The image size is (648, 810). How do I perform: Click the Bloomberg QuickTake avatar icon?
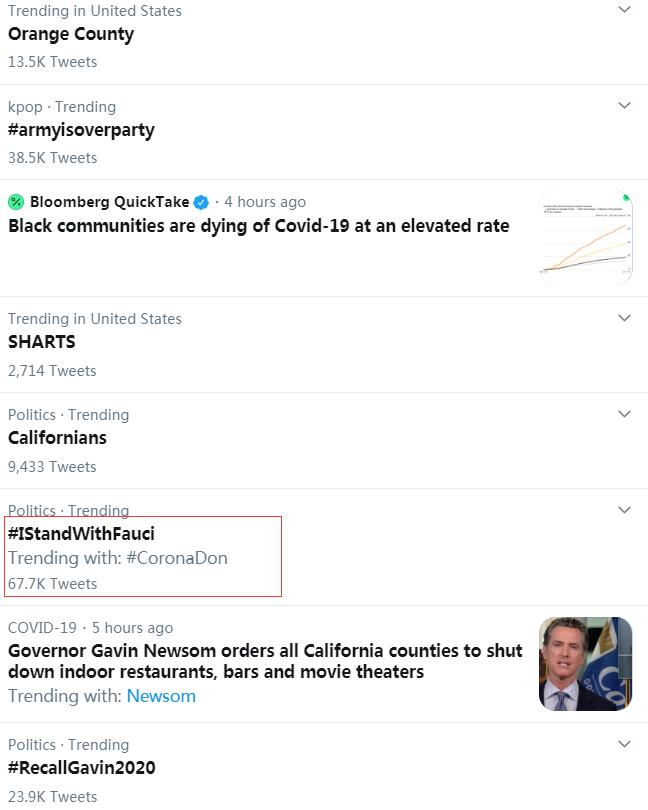[16, 202]
